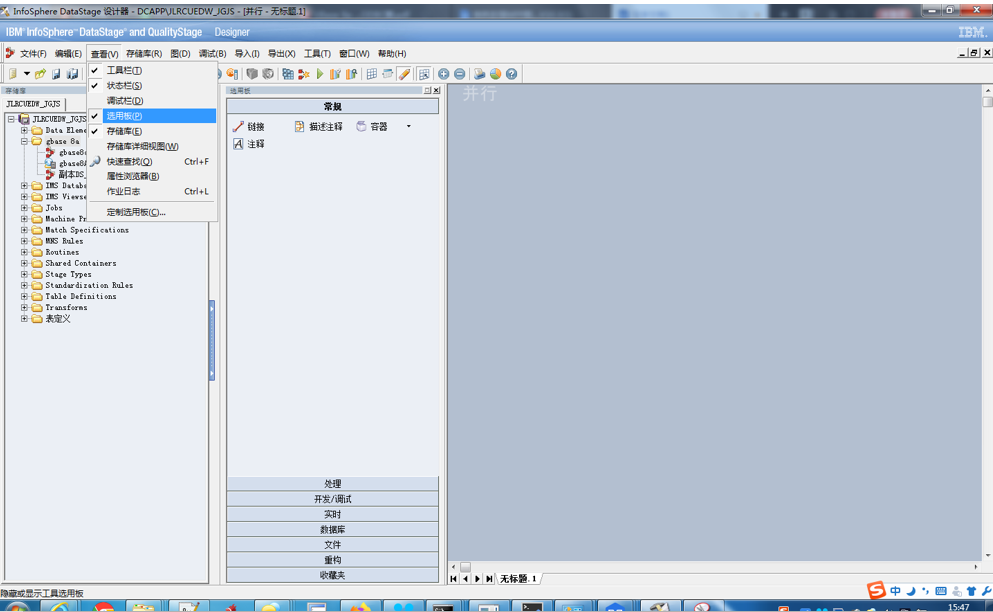Screen dimensions: 993x612
Task: Toggle 工具栏(T) in the View menu
Action: (x=152, y=70)
